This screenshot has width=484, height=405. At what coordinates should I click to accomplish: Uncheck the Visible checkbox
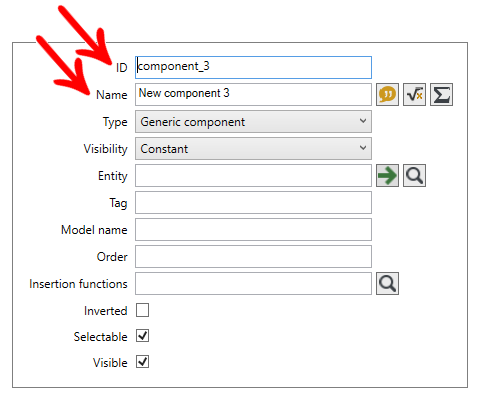click(142, 362)
